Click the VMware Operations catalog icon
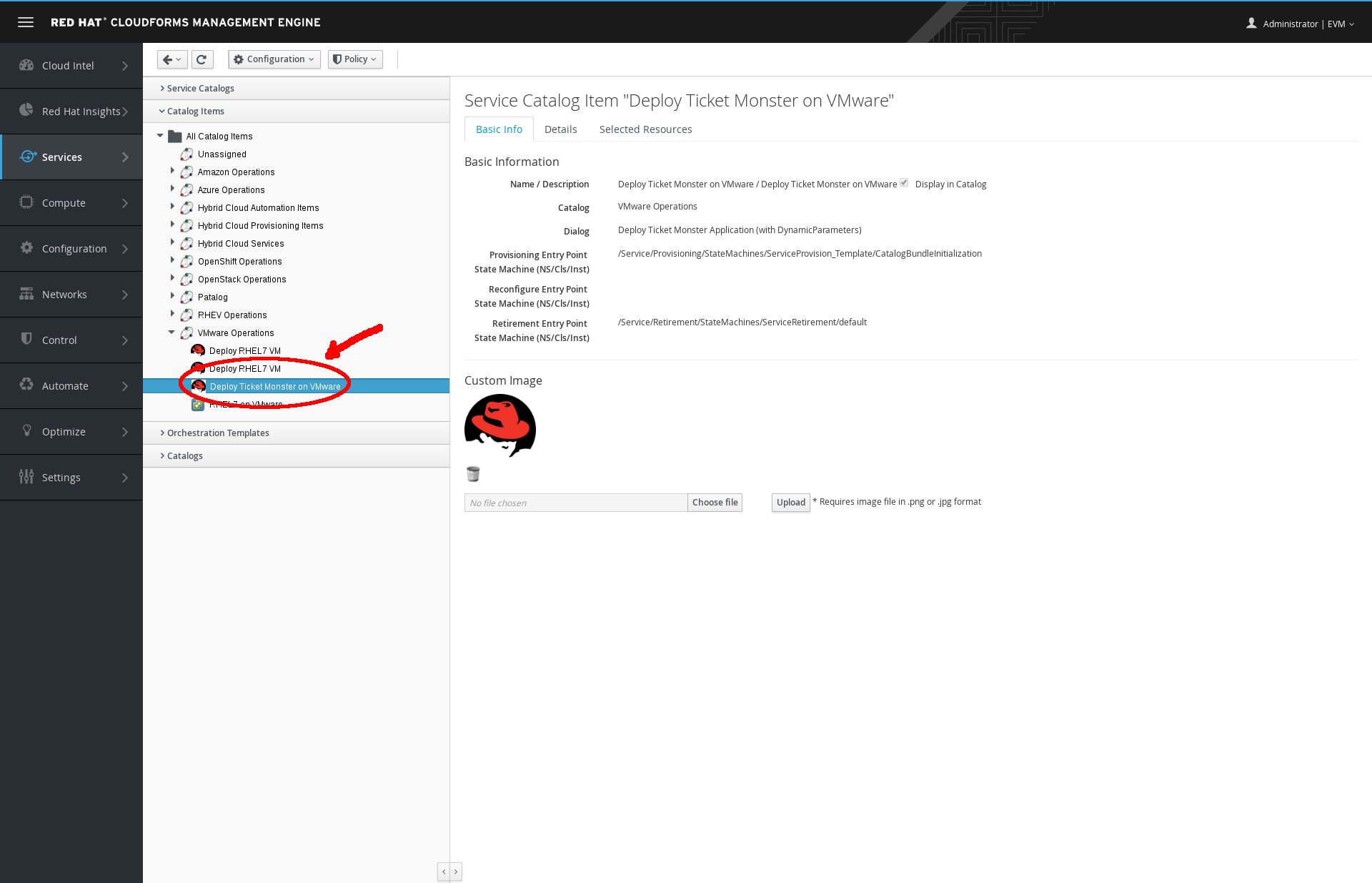This screenshot has height=883, width=1372. coord(187,332)
